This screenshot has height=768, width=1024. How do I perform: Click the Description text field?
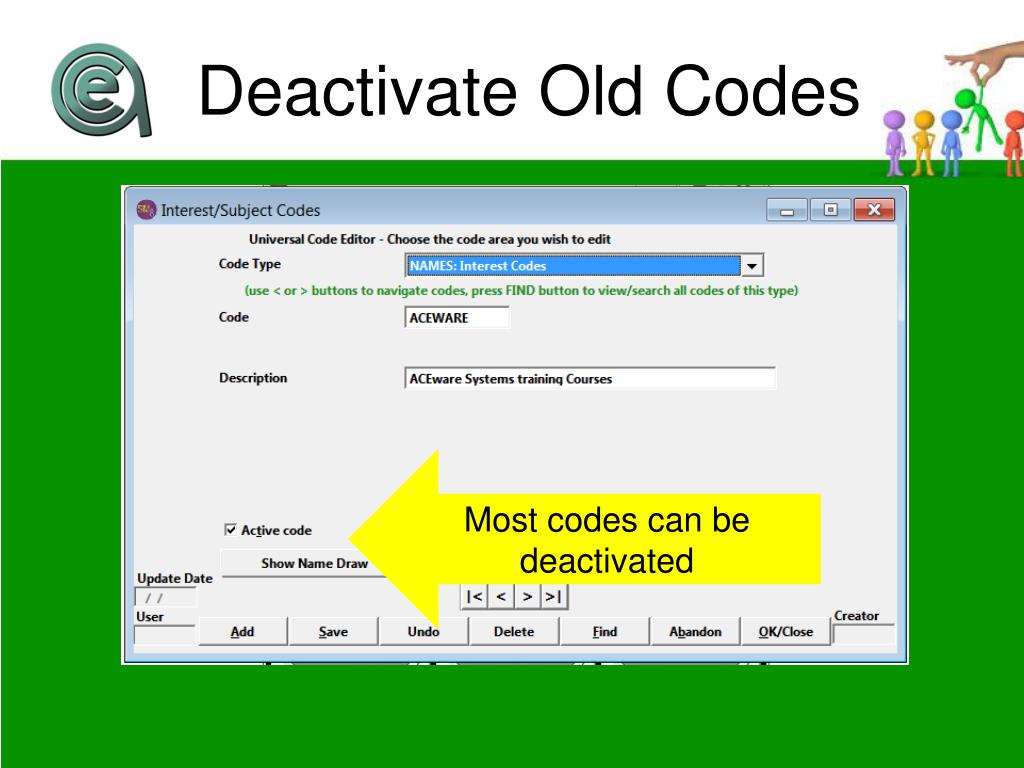coord(590,379)
